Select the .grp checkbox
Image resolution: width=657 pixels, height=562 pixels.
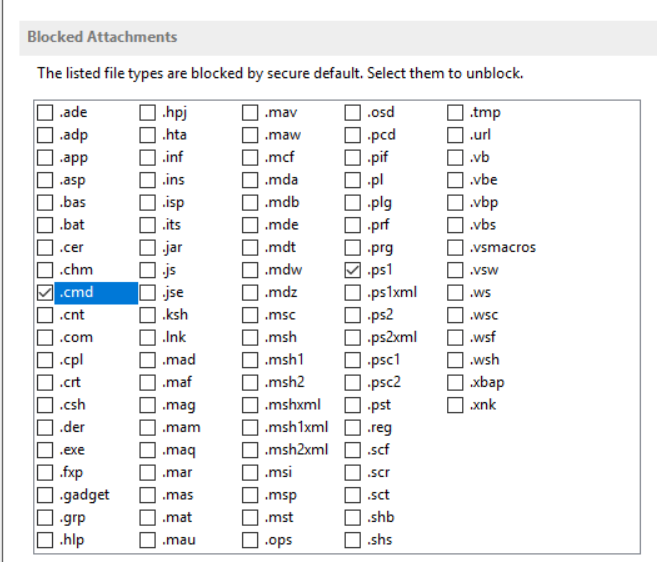pos(45,518)
